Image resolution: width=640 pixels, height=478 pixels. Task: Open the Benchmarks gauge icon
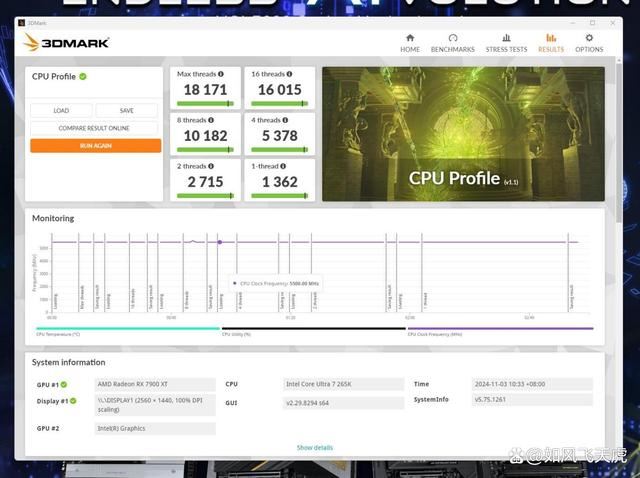coord(453,38)
